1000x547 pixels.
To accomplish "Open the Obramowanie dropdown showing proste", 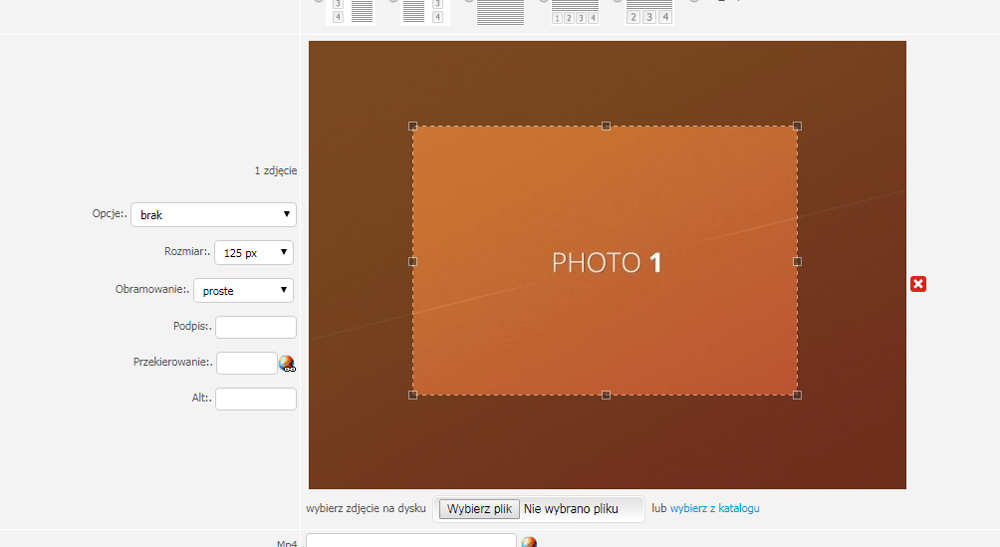I will click(x=244, y=291).
